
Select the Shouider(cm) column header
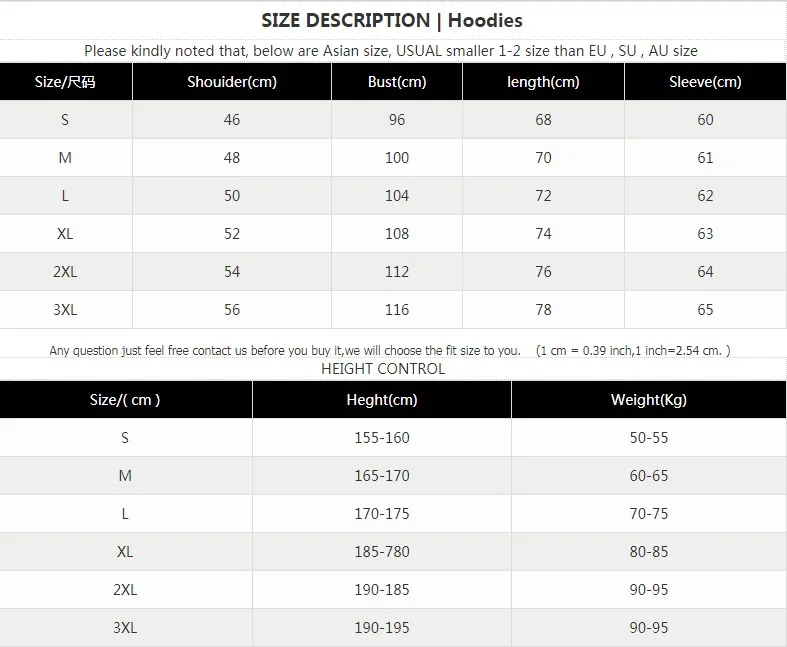coord(232,82)
